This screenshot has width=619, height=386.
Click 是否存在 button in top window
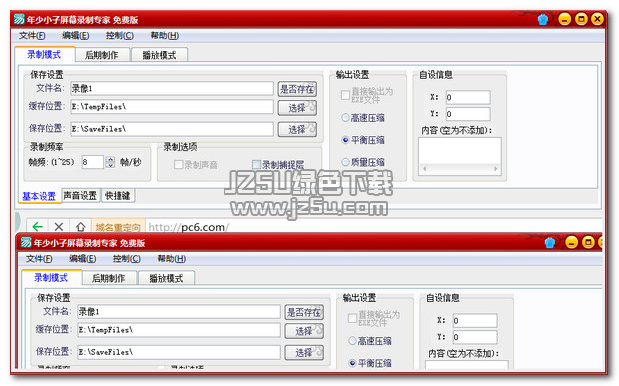pyautogui.click(x=297, y=89)
